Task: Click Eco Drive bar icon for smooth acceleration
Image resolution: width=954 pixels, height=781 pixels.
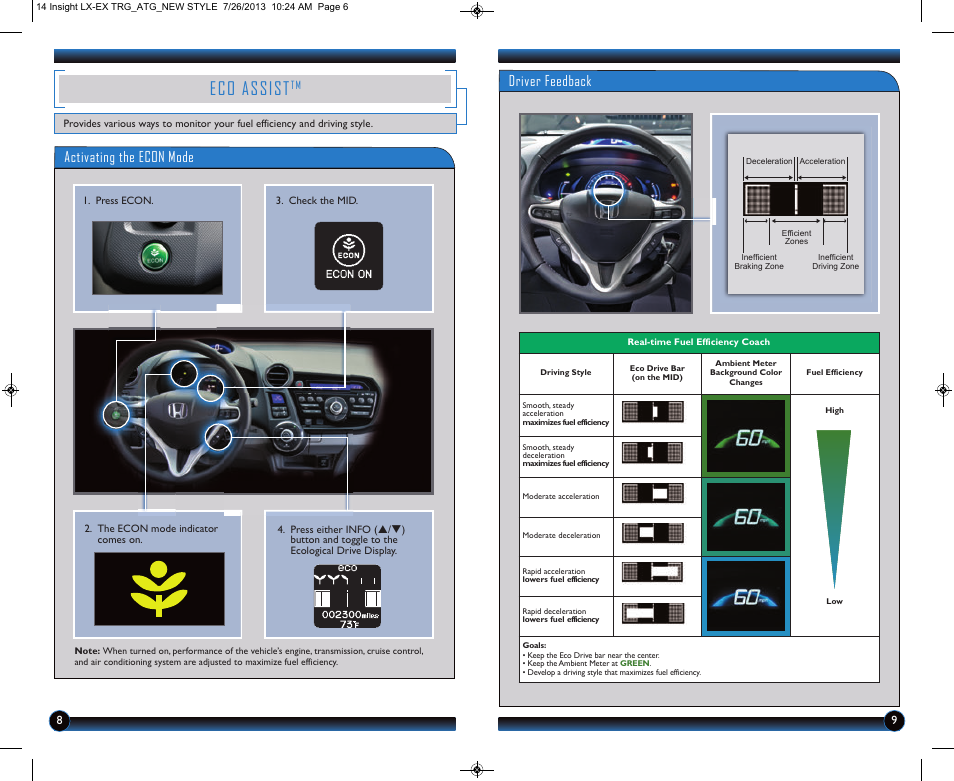Action: coord(653,412)
